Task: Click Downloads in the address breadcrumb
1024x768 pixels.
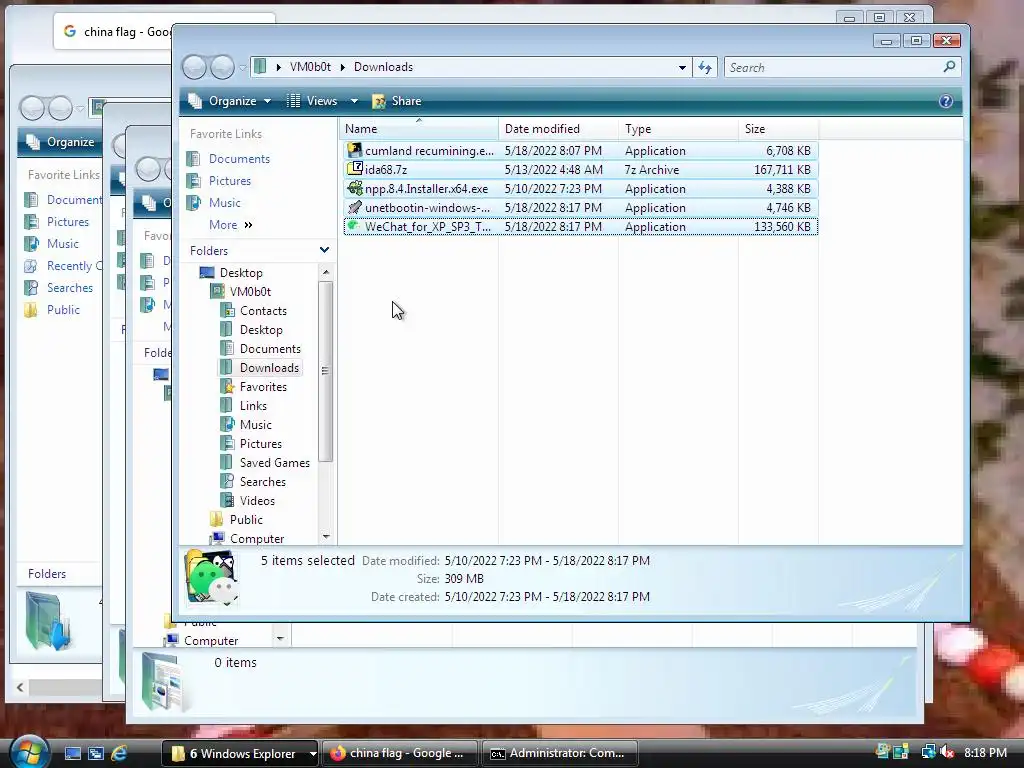Action: (x=383, y=67)
